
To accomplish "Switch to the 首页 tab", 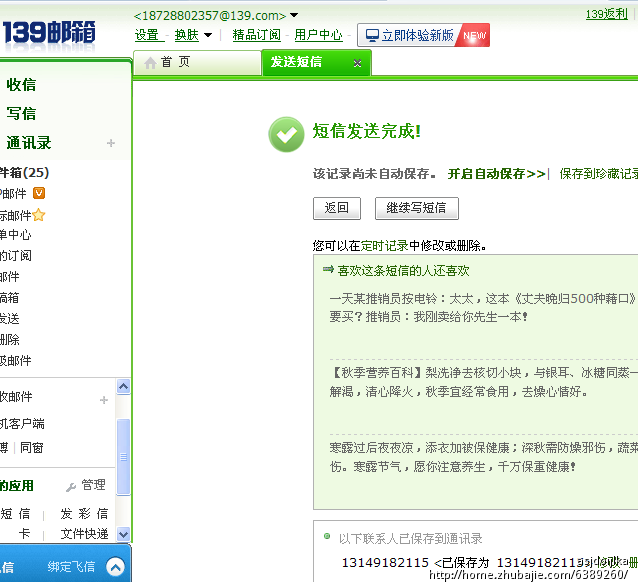I will pyautogui.click(x=197, y=62).
